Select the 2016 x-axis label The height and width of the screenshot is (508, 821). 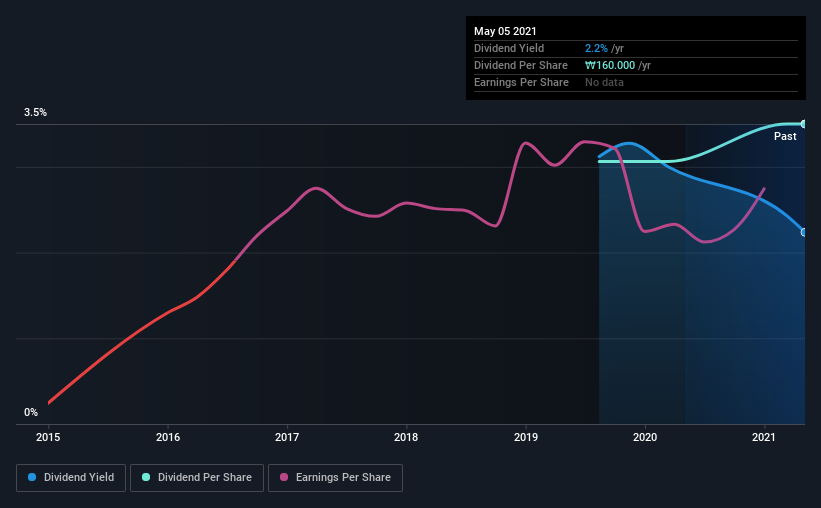click(x=168, y=437)
